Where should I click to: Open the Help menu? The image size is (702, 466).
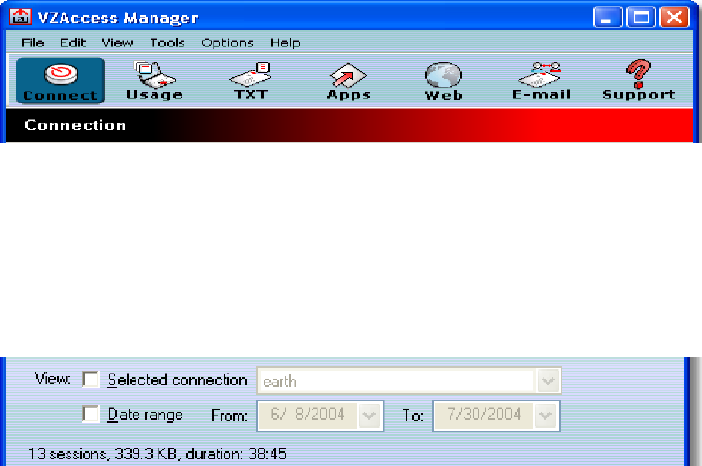point(285,43)
